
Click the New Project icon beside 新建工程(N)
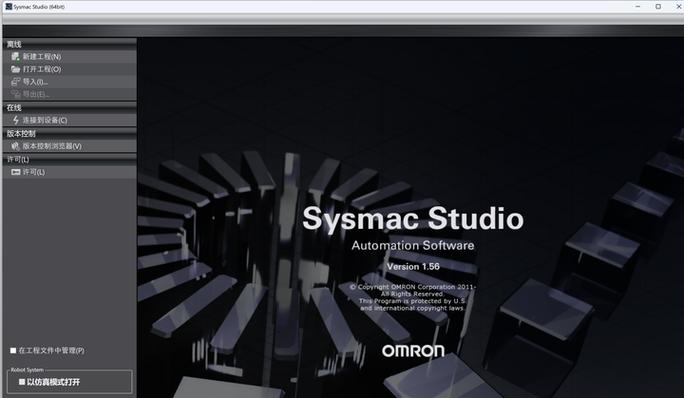[15, 56]
